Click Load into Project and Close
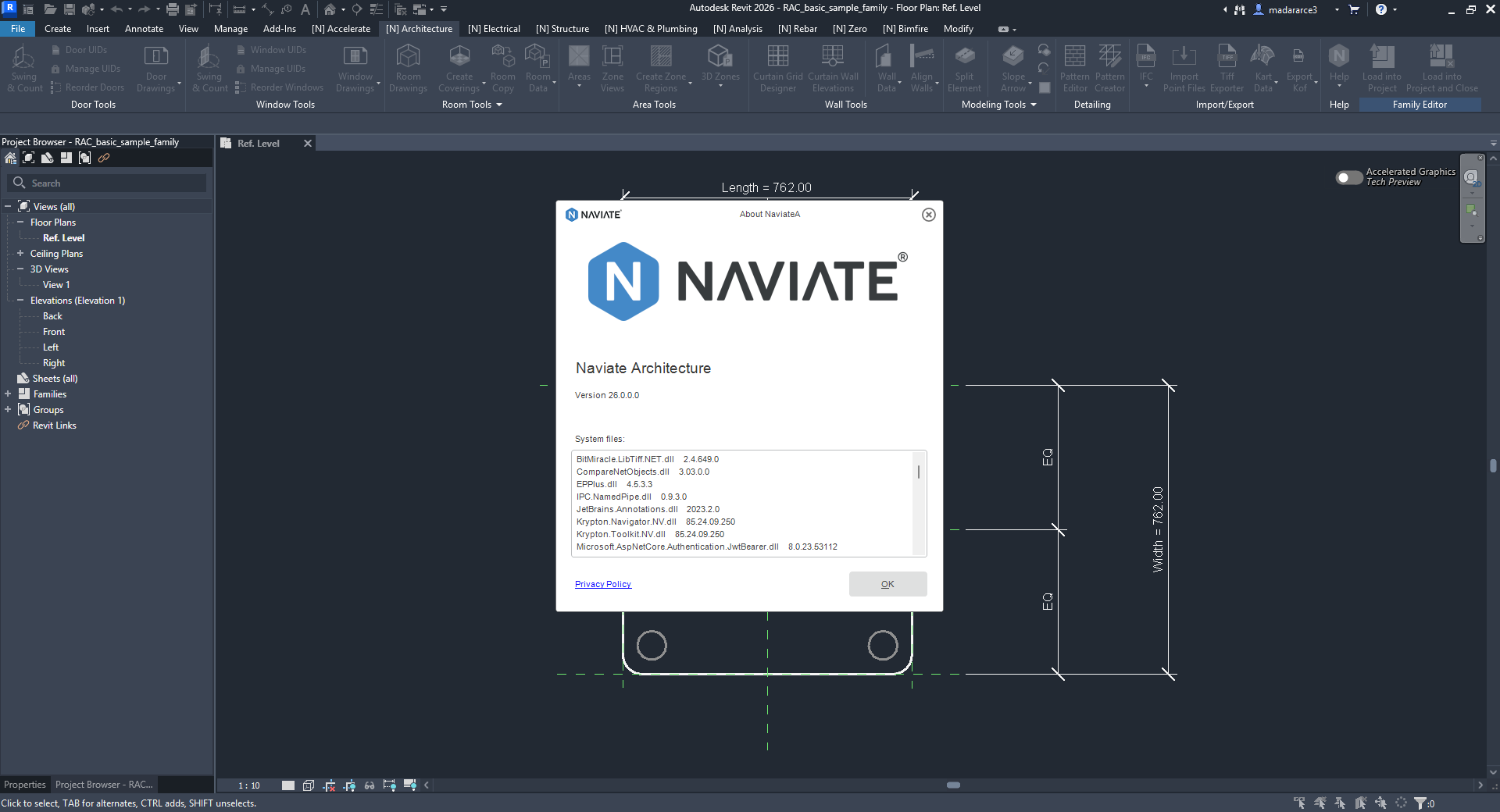Image resolution: width=1500 pixels, height=812 pixels. point(1442,69)
